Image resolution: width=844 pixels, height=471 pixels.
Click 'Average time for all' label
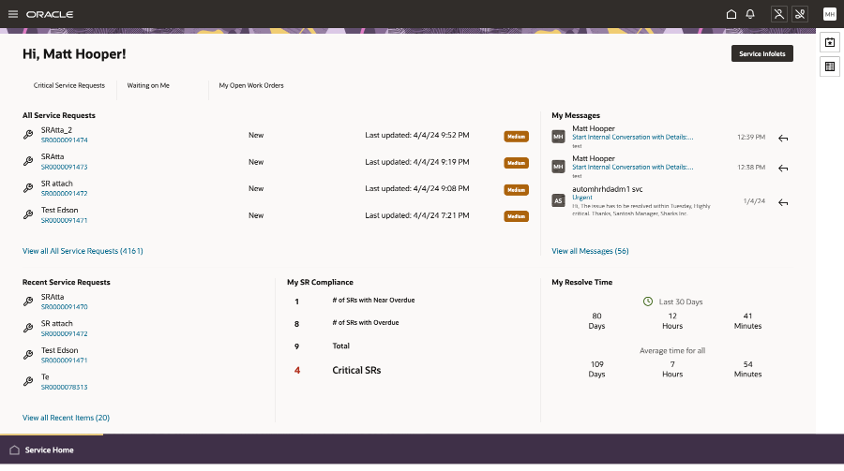pos(672,350)
